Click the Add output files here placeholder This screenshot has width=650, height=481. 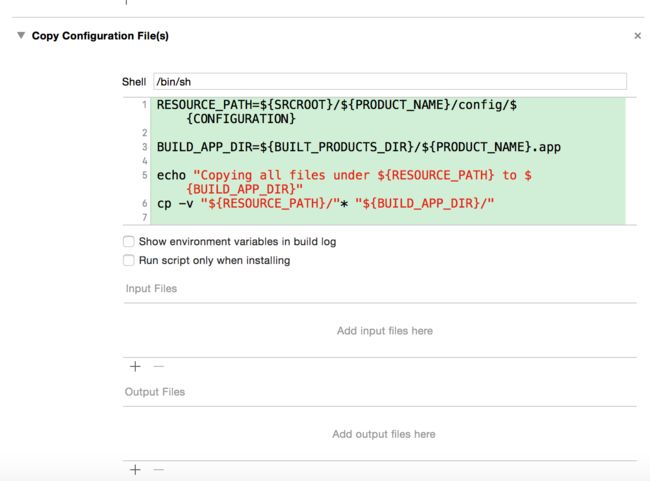(x=384, y=434)
